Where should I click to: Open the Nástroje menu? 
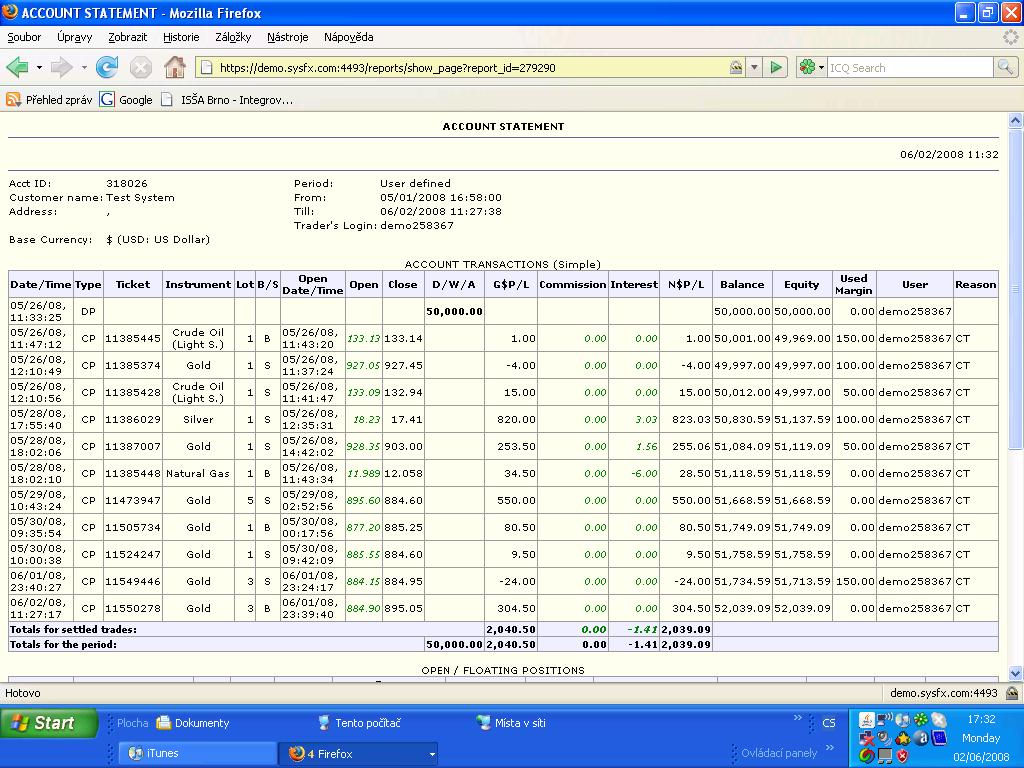[x=288, y=37]
